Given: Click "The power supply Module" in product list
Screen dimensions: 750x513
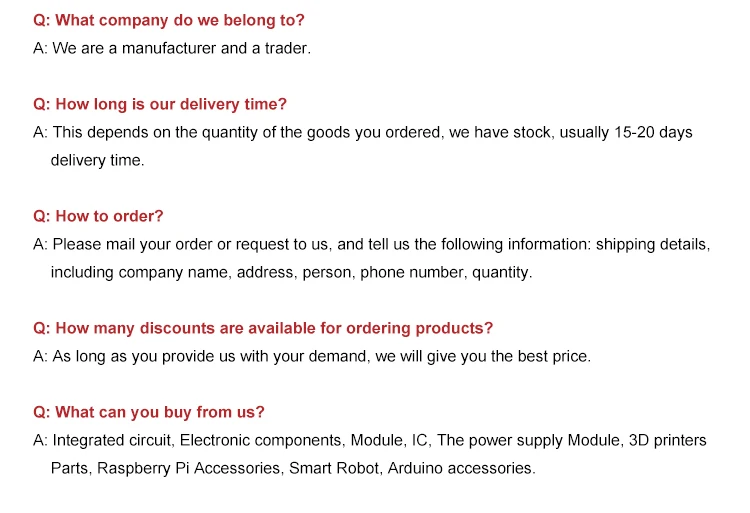Looking at the screenshot, I should (529, 440).
